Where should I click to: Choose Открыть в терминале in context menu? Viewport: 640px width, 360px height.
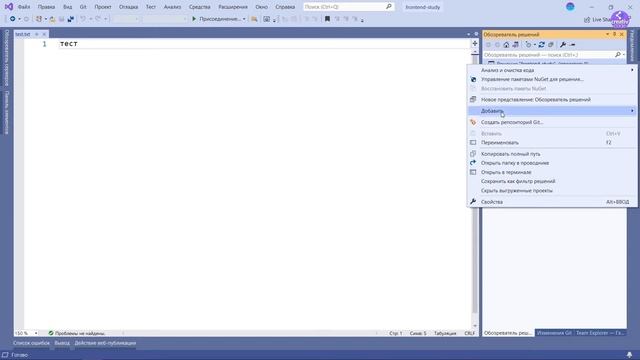tap(552, 172)
